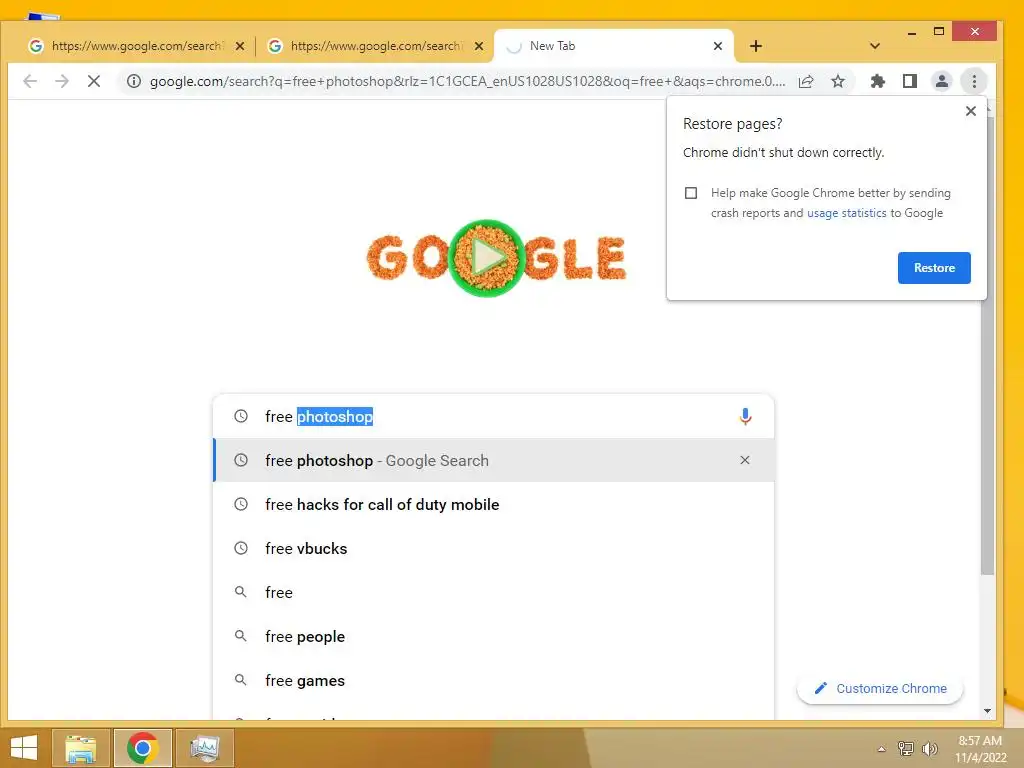View site information icon in address bar
This screenshot has height=768, width=1024.
pos(134,81)
